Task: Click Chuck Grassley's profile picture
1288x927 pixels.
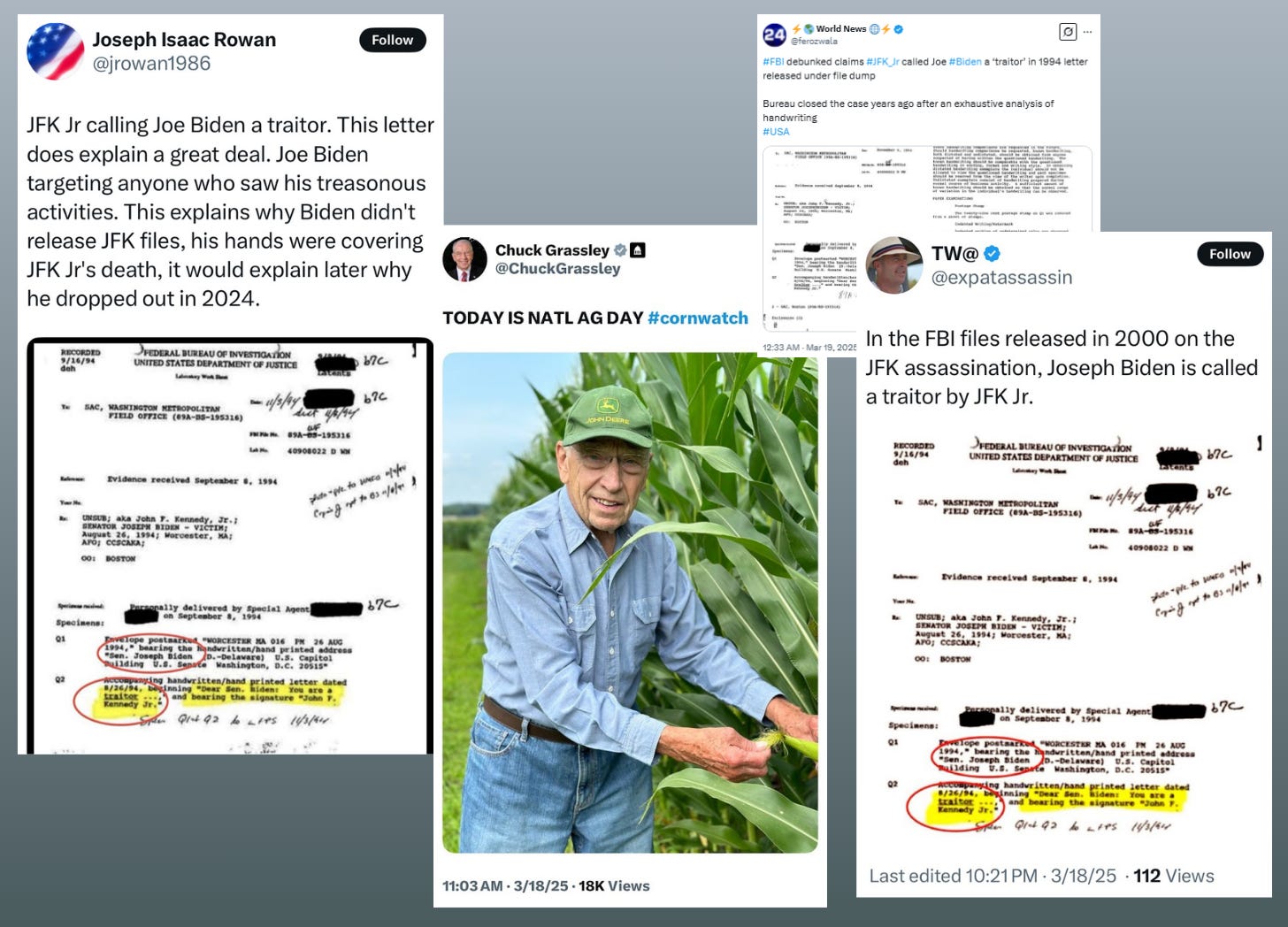Action: coord(464,259)
